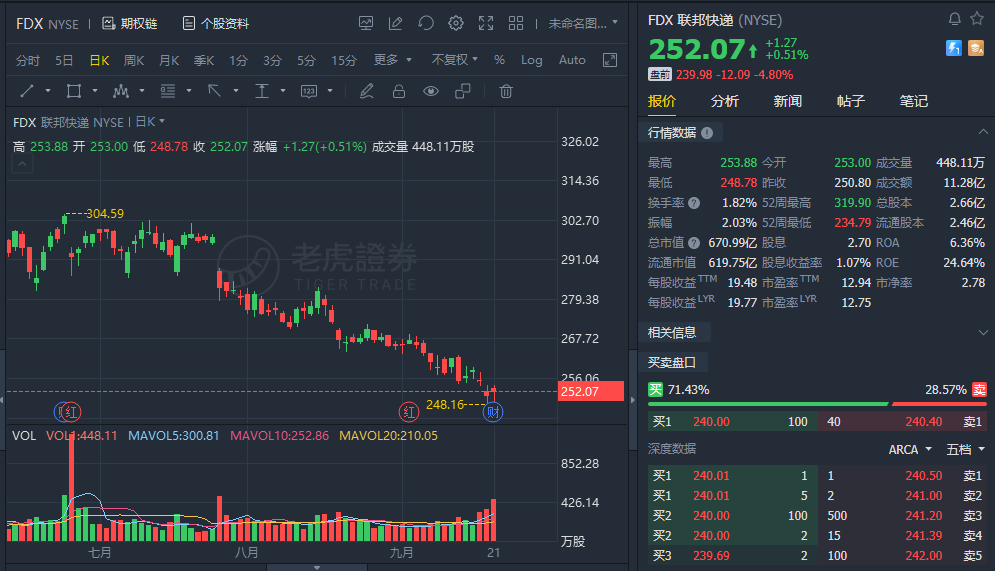Toggle drawings visibility eye icon

431,91
